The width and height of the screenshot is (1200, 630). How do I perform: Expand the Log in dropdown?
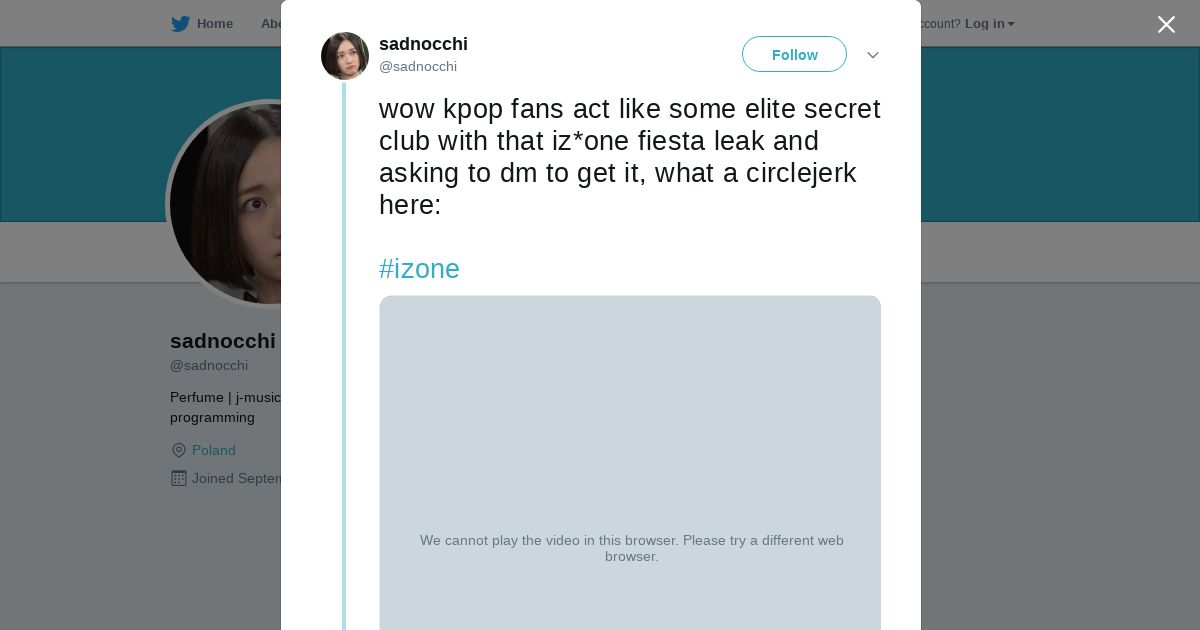coord(989,24)
